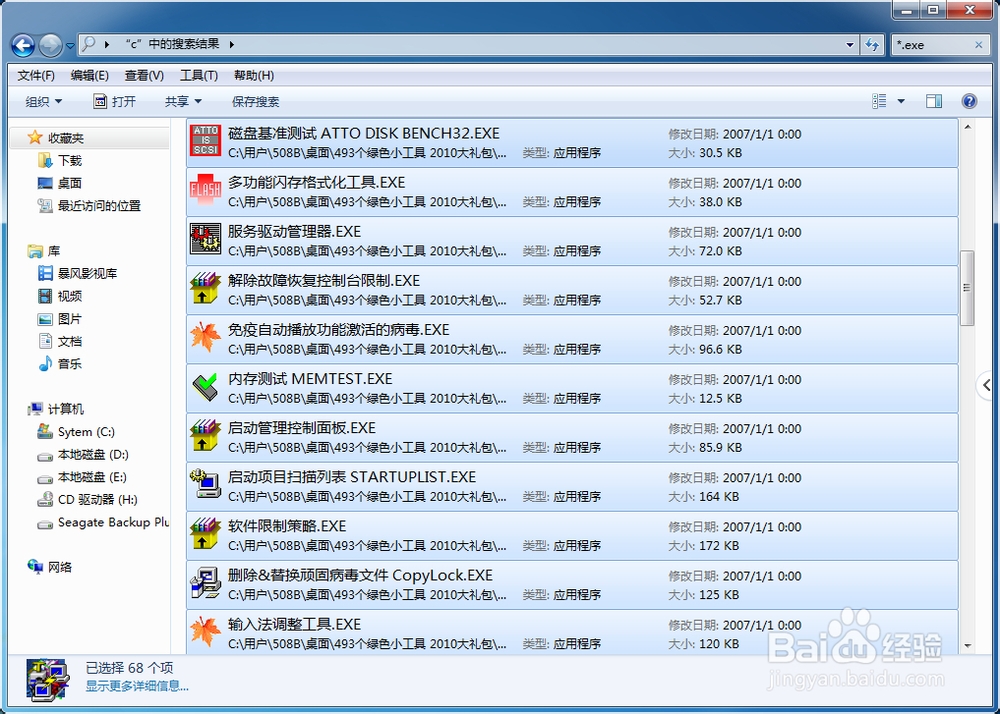The height and width of the screenshot is (714, 1000).
Task: Click 大小: 164 KB of STARTUPLIST.EXE
Action: tap(704, 497)
